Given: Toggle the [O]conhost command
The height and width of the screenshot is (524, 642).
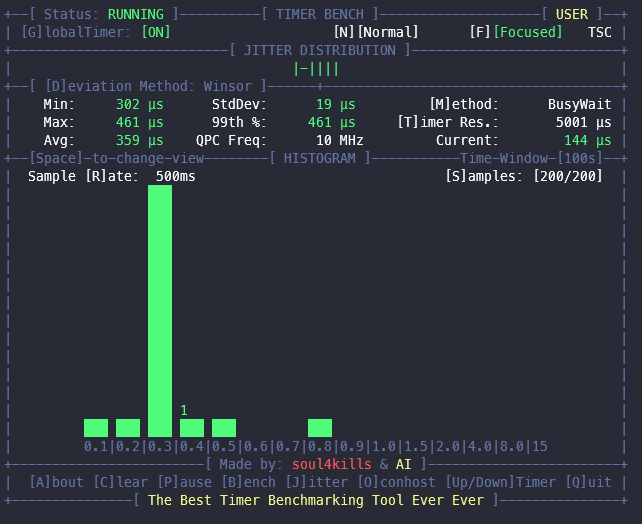Looking at the screenshot, I should pyautogui.click(x=396, y=482).
